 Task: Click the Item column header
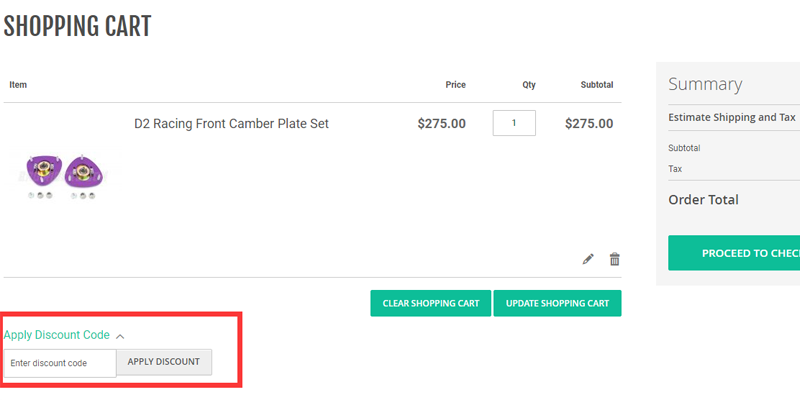pyautogui.click(x=18, y=85)
